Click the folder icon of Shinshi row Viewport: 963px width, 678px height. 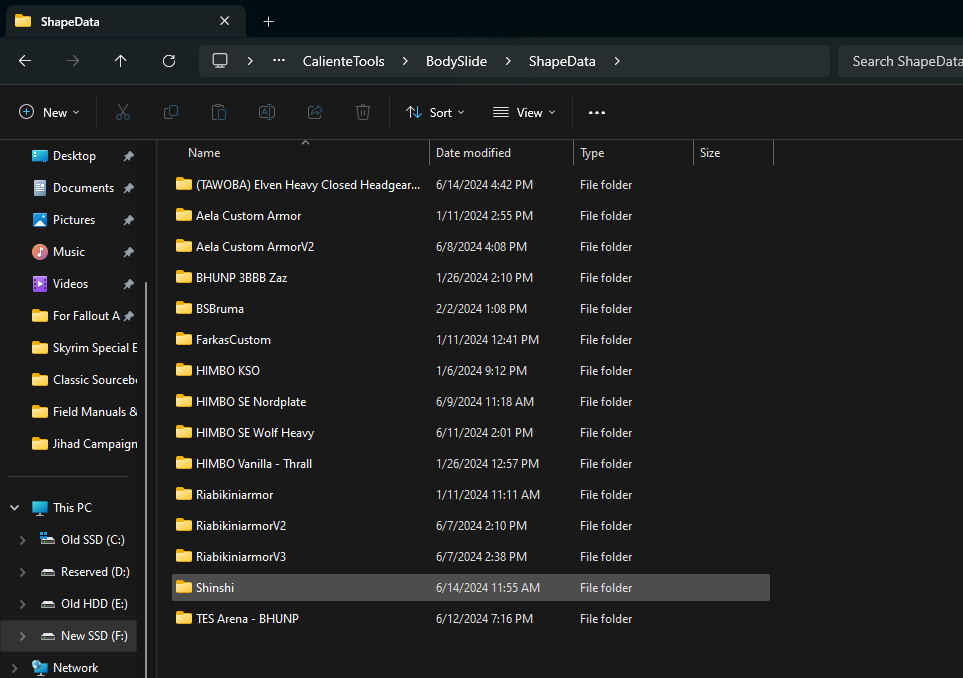coord(184,587)
